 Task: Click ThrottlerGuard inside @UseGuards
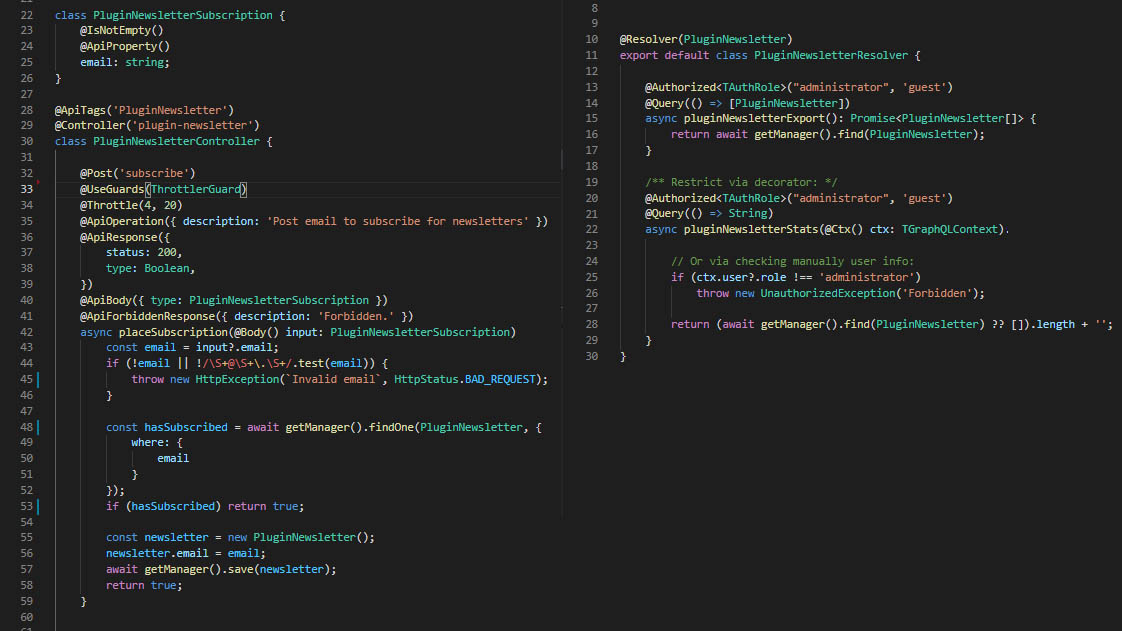pos(195,190)
